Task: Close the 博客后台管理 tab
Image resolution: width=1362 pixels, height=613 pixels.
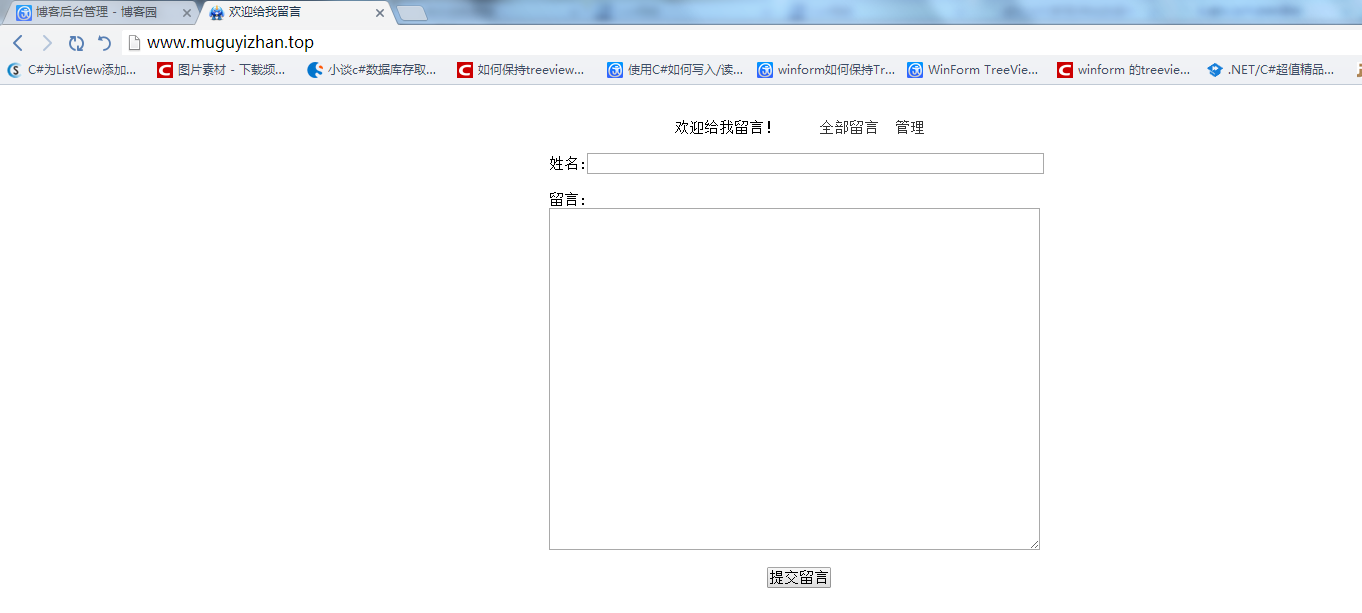Action: pos(186,13)
